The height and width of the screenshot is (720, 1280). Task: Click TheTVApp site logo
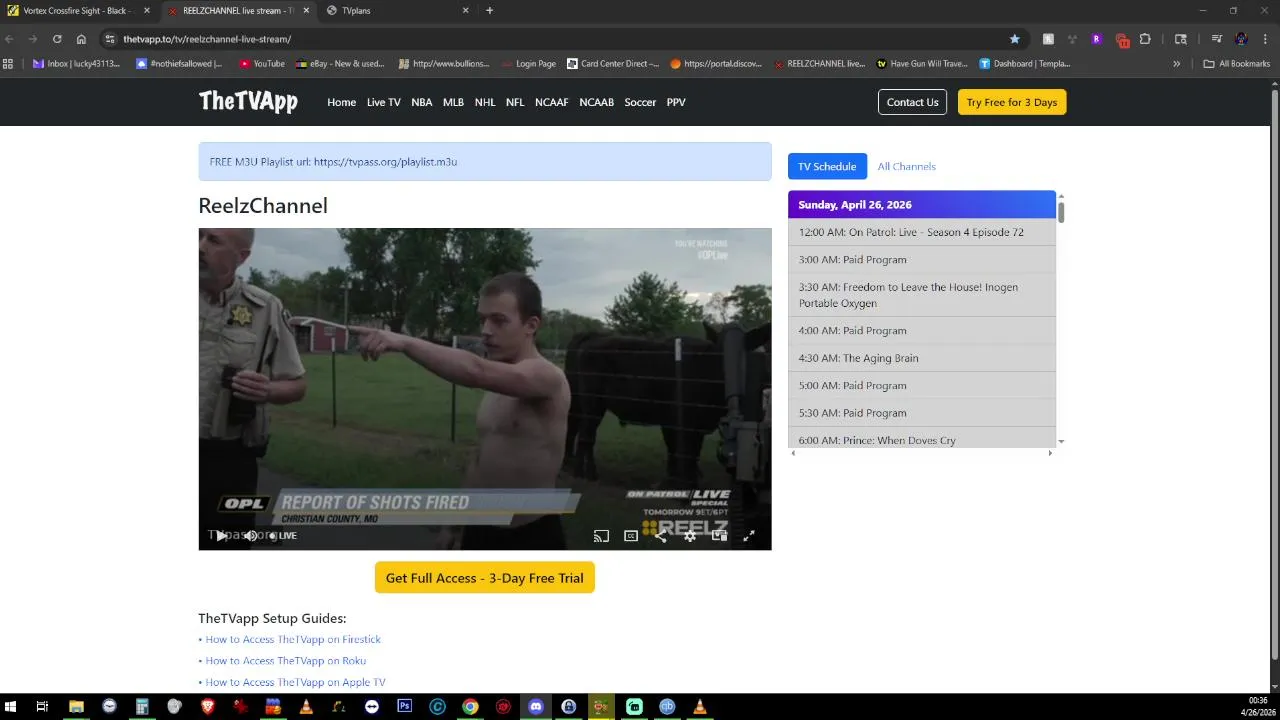pos(248,102)
